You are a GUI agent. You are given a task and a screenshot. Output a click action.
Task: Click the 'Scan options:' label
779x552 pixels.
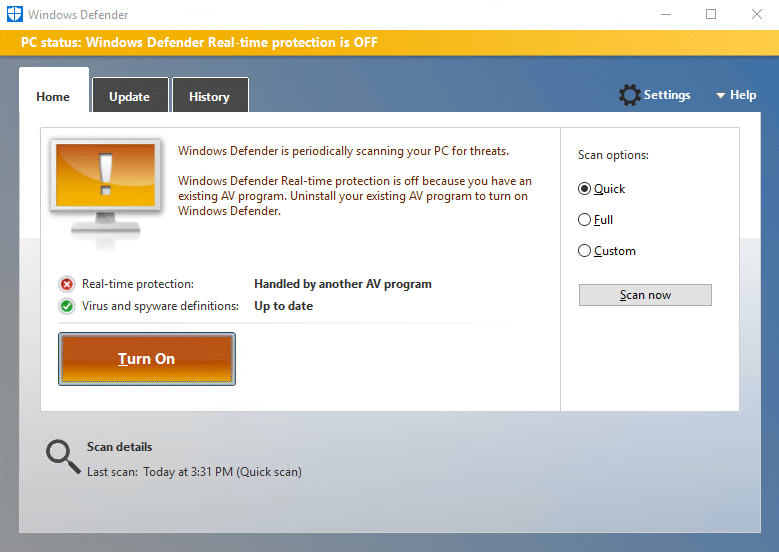(x=613, y=155)
